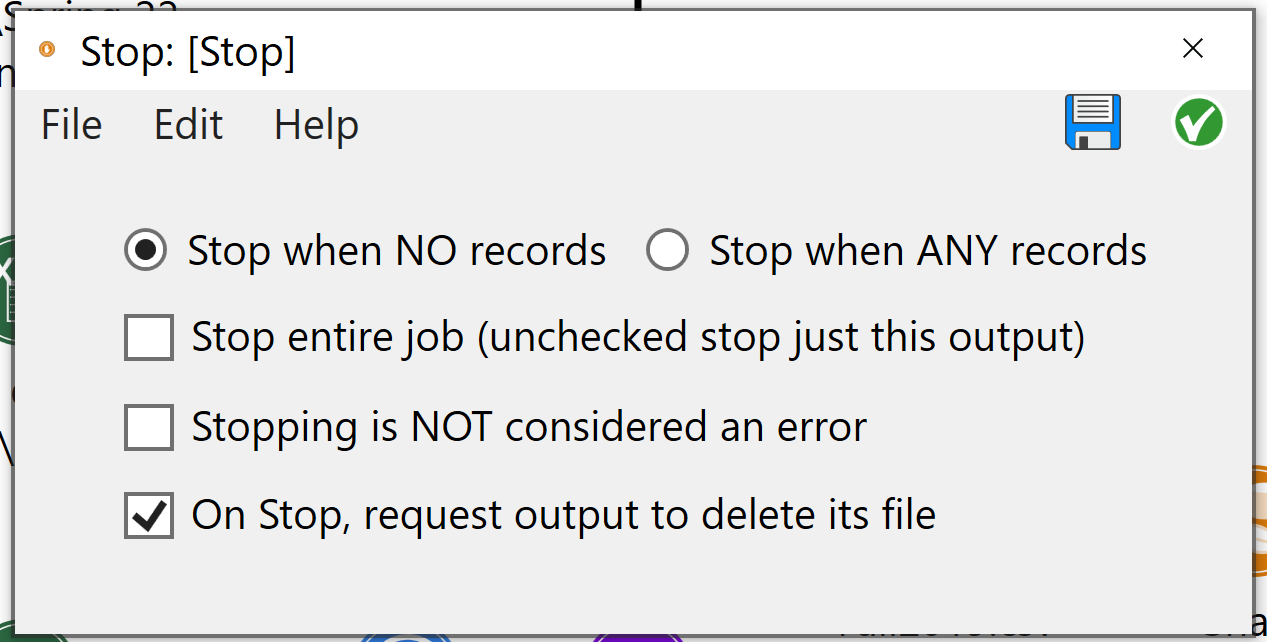The width and height of the screenshot is (1267, 642).
Task: Open the Help menu
Action: point(316,125)
